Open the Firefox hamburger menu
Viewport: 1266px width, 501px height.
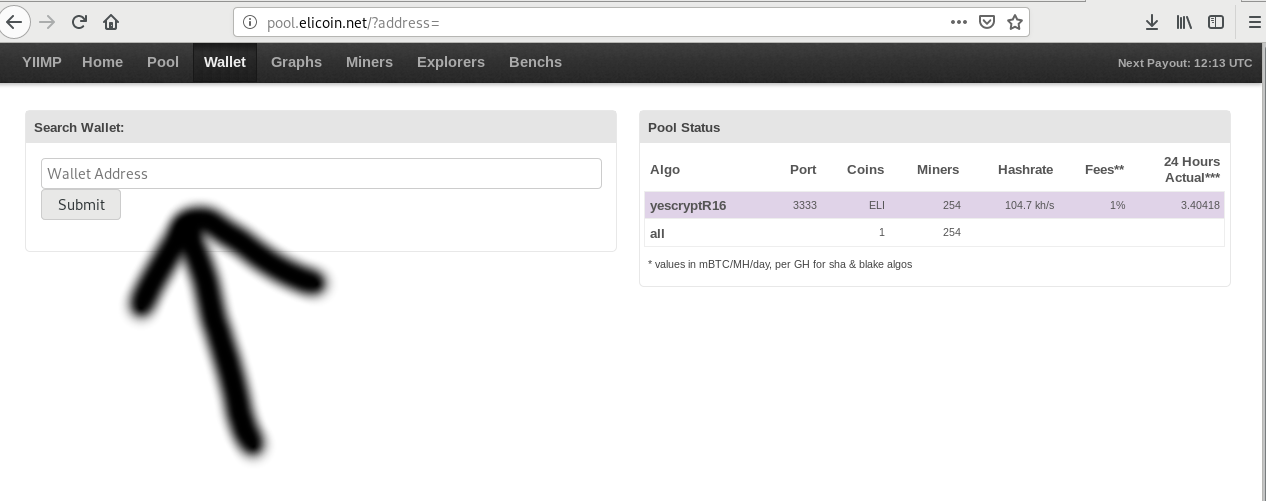pos(1255,22)
